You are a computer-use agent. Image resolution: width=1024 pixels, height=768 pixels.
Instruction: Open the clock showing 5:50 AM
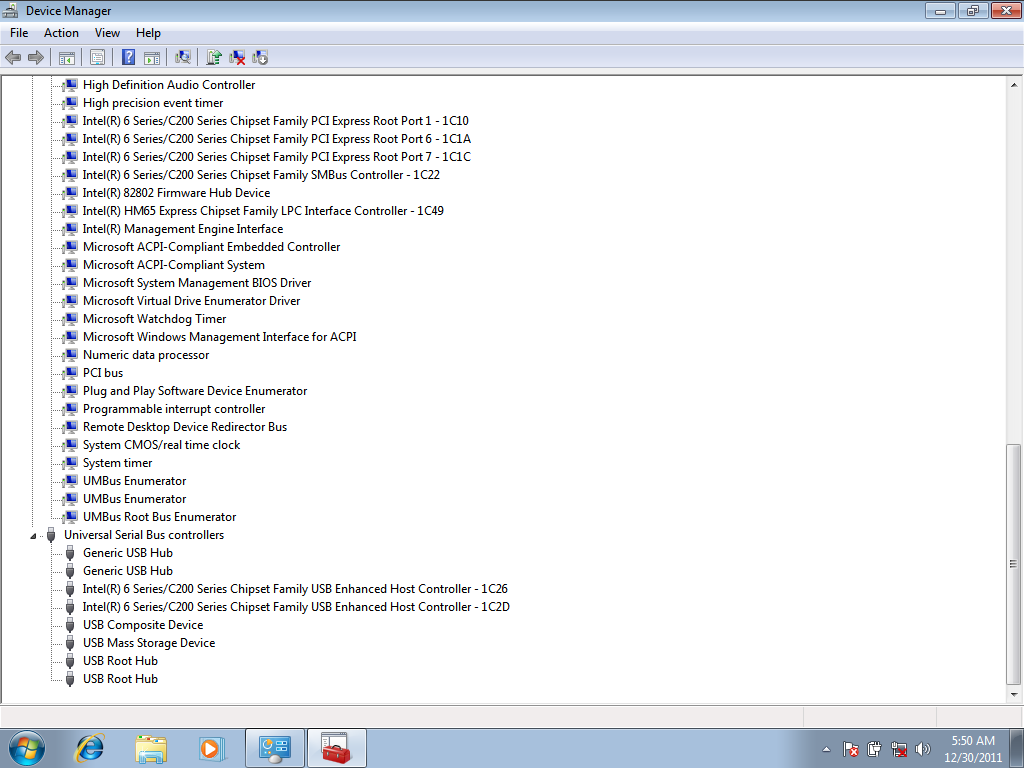[x=972, y=749]
